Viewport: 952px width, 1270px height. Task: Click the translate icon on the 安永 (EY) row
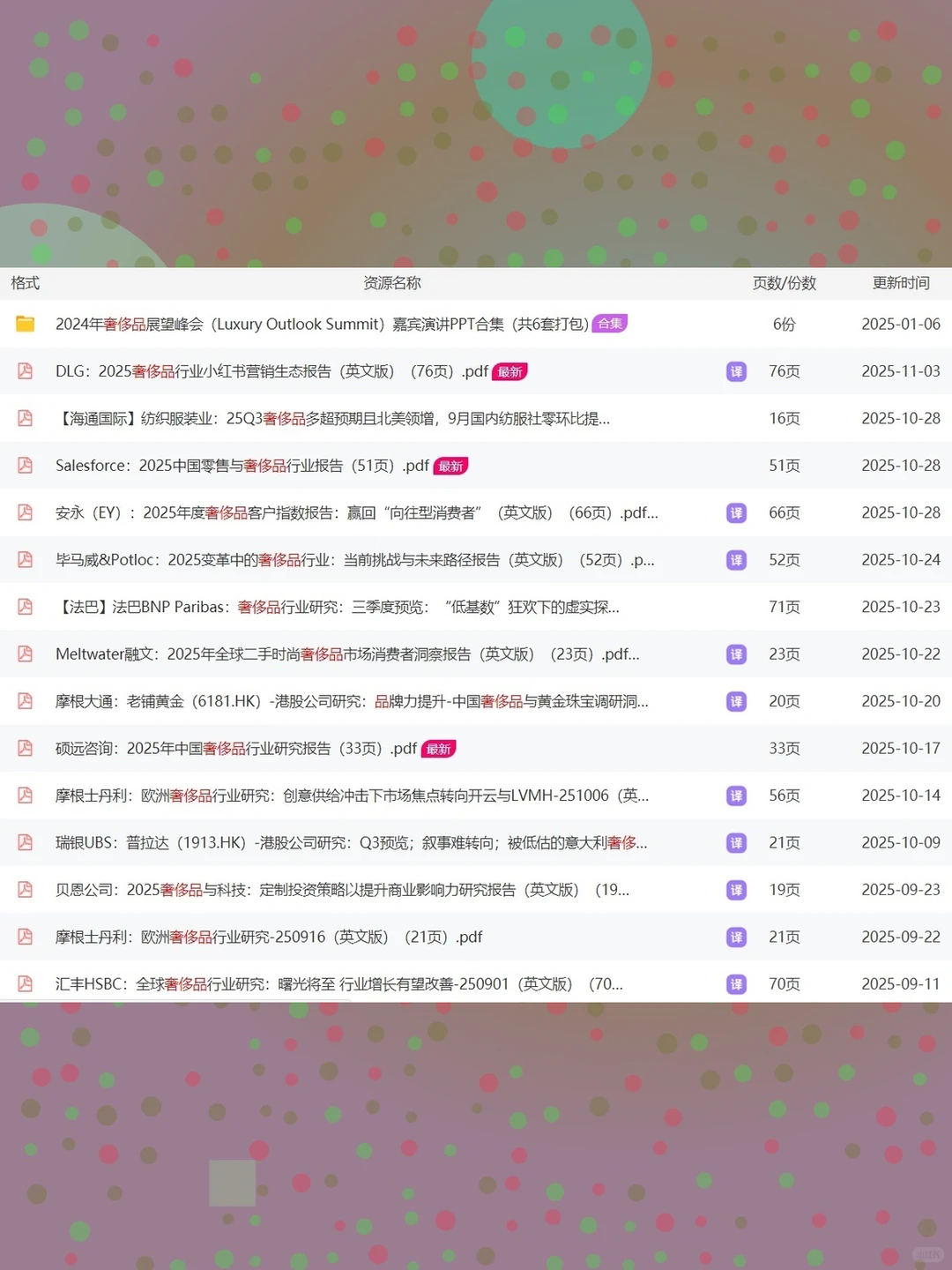pos(736,512)
